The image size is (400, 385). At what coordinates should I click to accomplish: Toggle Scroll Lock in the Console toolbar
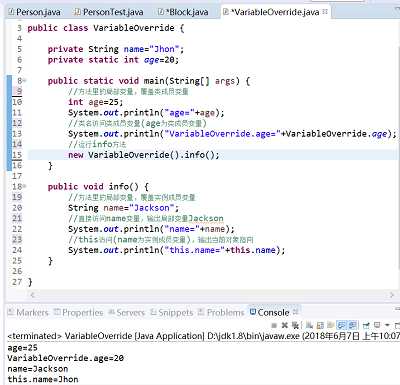(320, 325)
